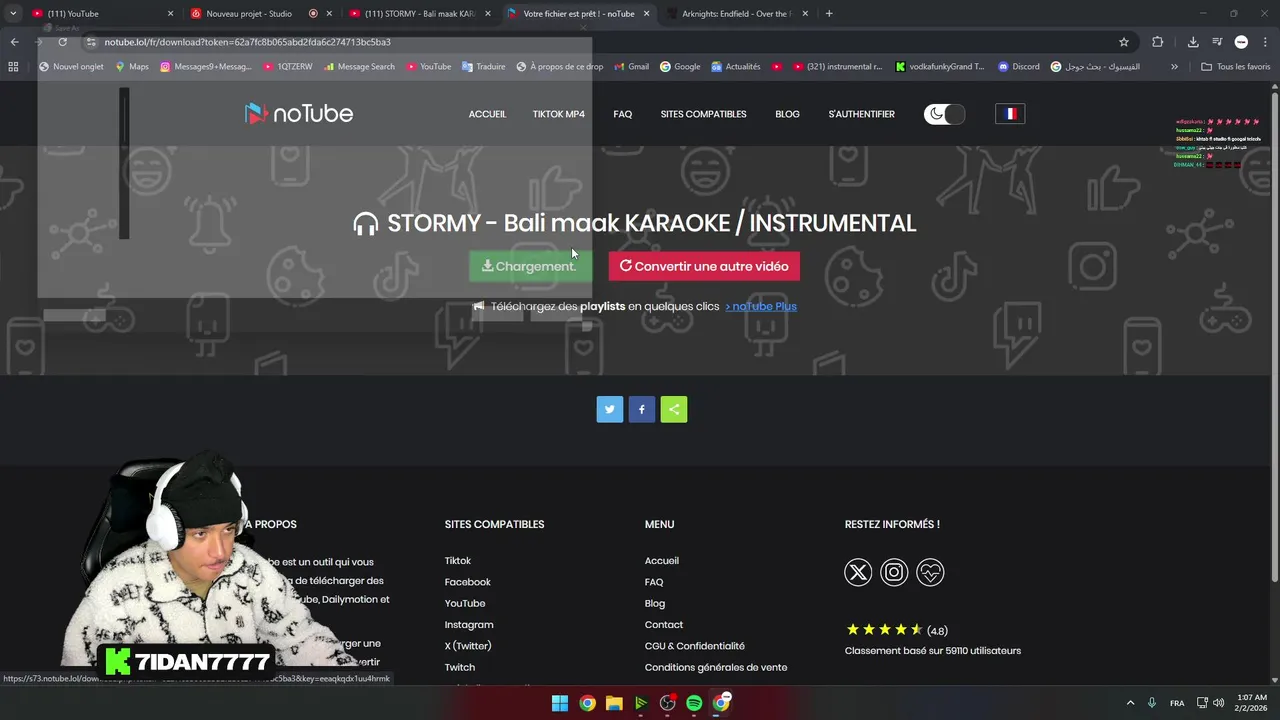This screenshot has width=1280, height=720.
Task: Share on Twitter with the blue bird icon
Action: [610, 409]
